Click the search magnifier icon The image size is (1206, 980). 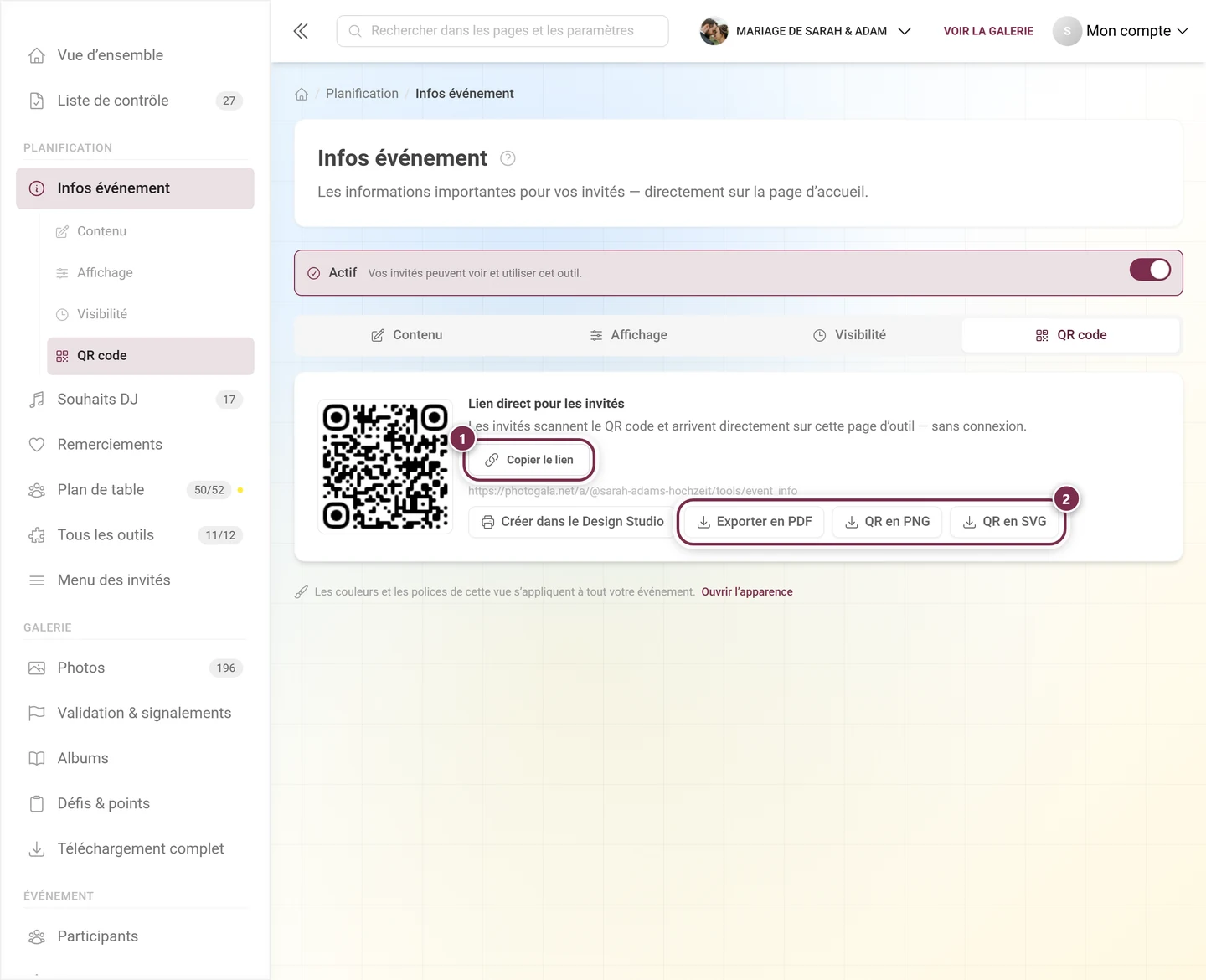355,31
